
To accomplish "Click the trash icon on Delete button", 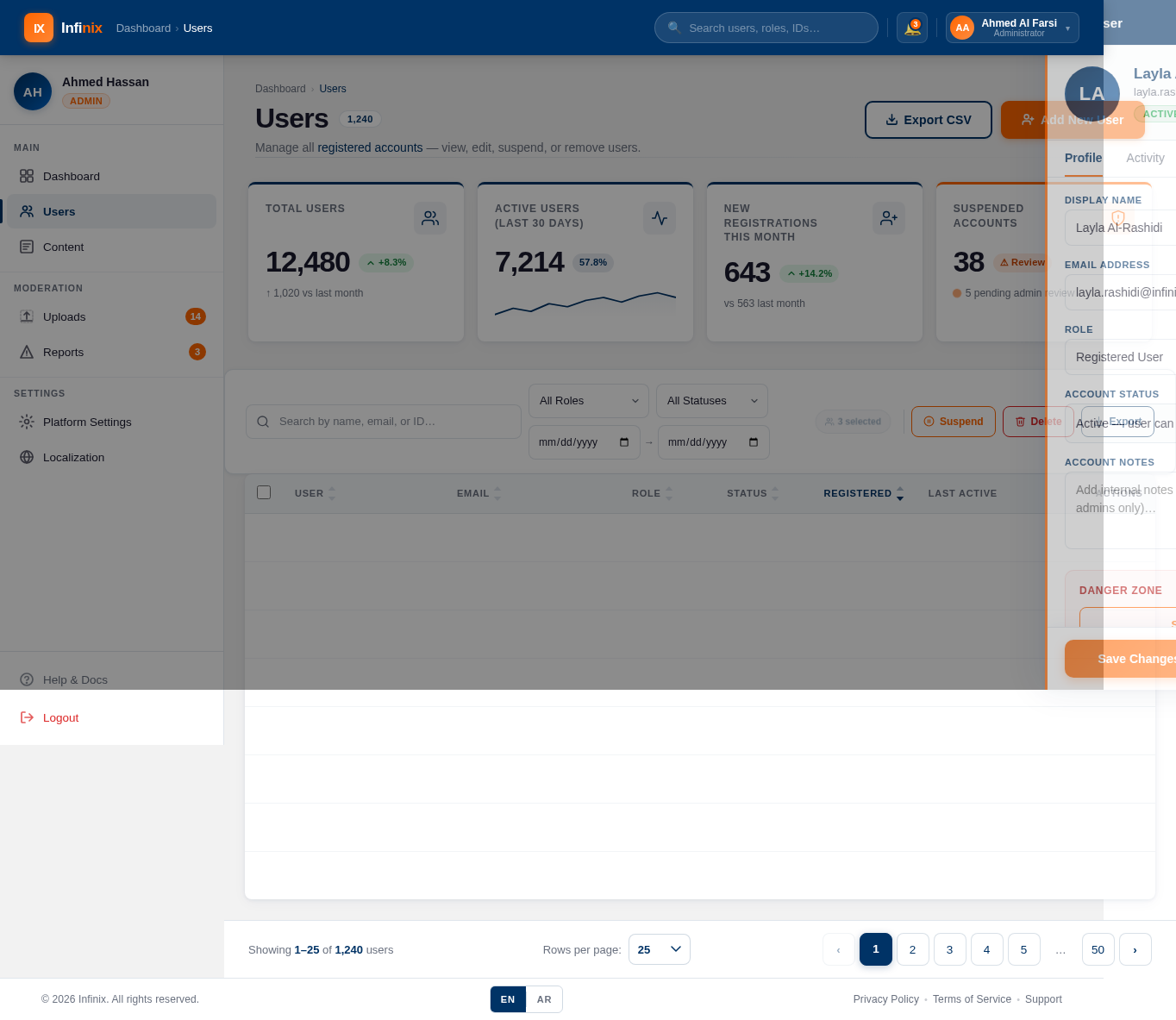I will [1019, 422].
